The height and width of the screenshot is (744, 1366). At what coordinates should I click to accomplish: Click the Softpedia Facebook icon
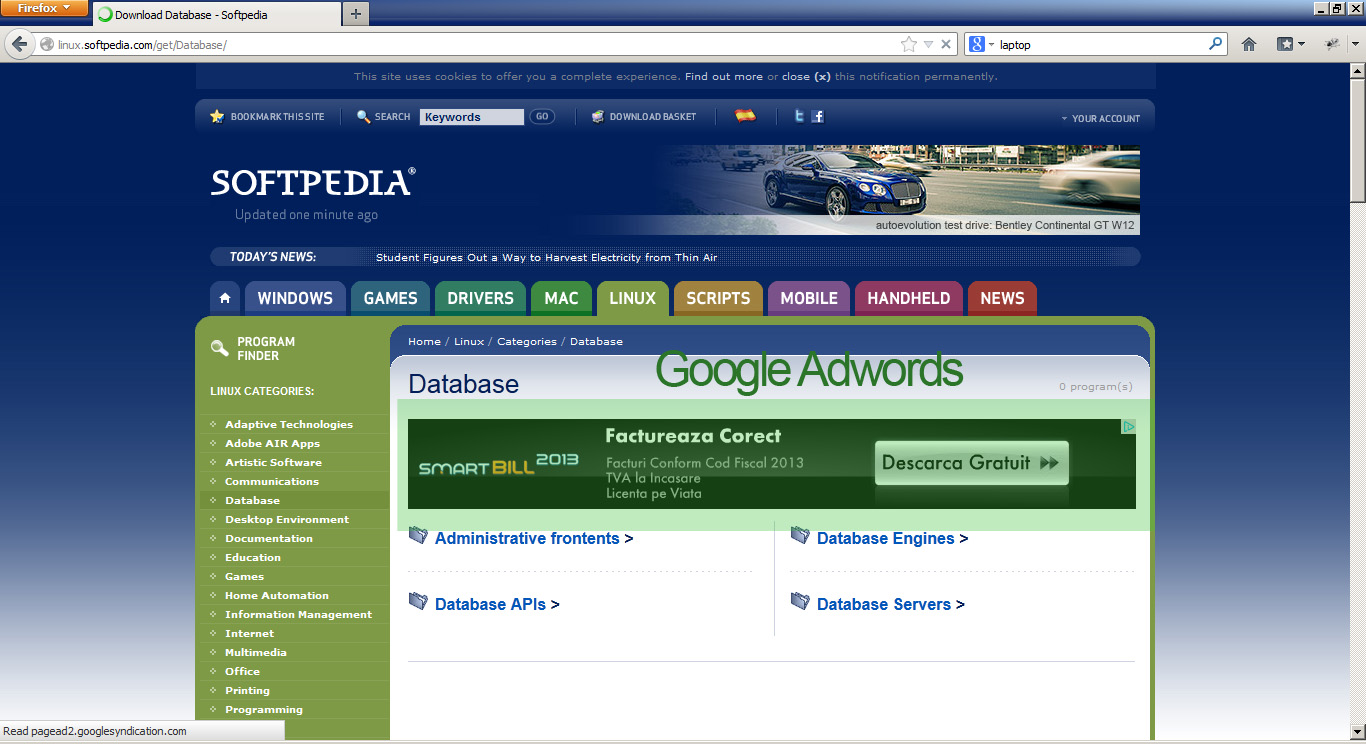[x=817, y=117]
